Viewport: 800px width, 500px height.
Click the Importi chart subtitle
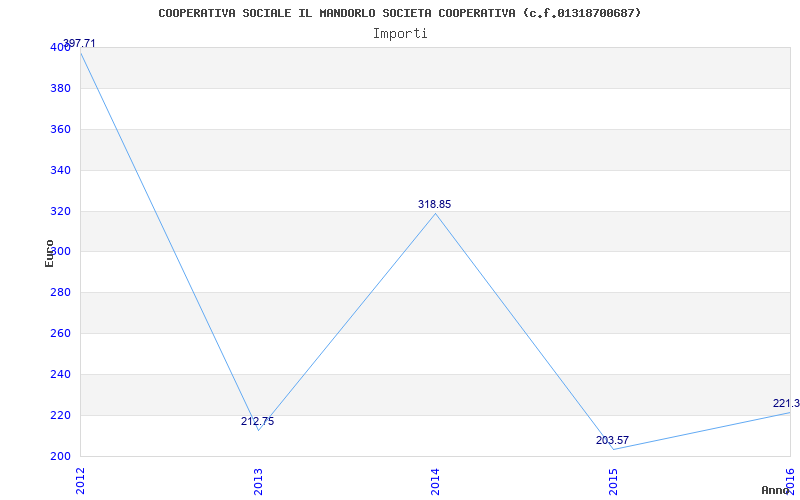click(400, 34)
